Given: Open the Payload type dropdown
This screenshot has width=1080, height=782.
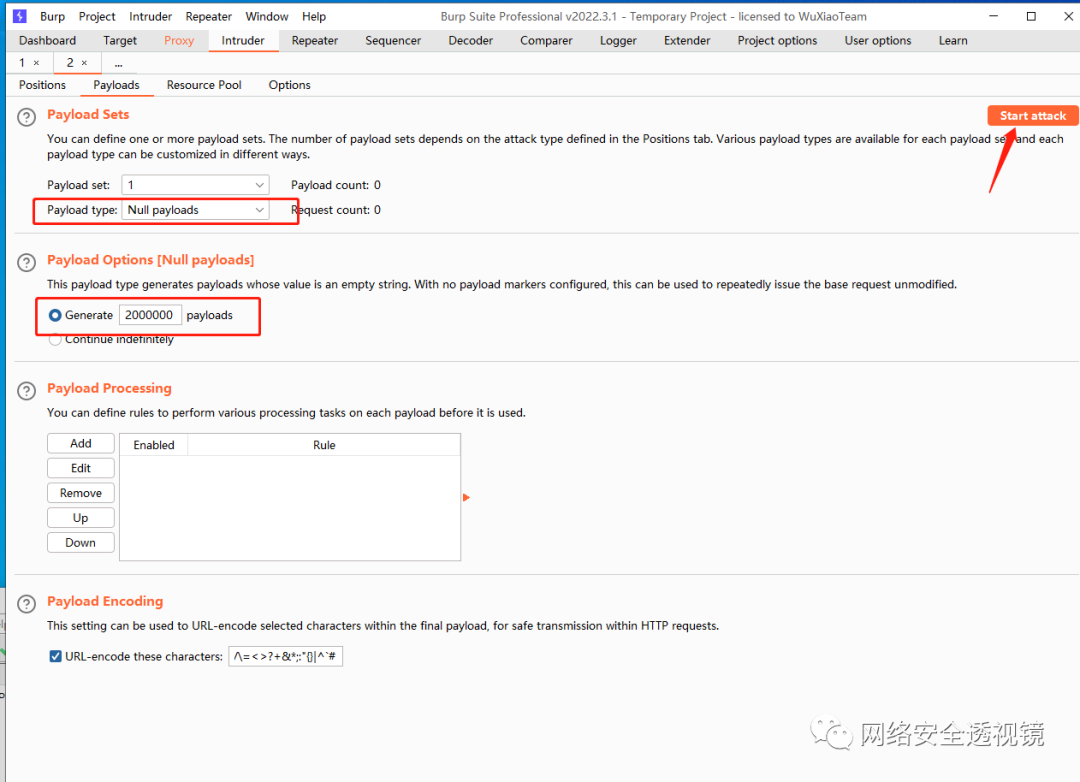Looking at the screenshot, I should click(195, 210).
